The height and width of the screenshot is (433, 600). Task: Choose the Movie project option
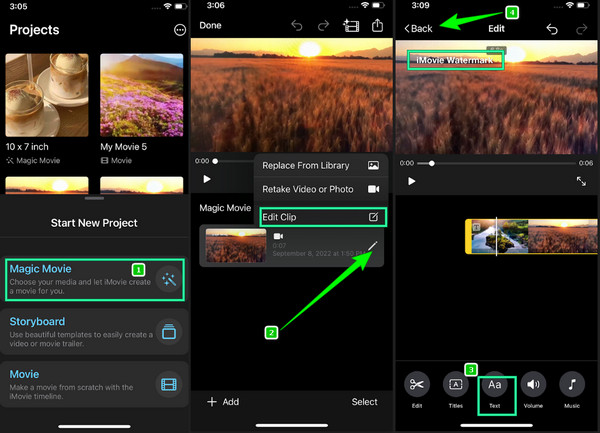(x=95, y=384)
